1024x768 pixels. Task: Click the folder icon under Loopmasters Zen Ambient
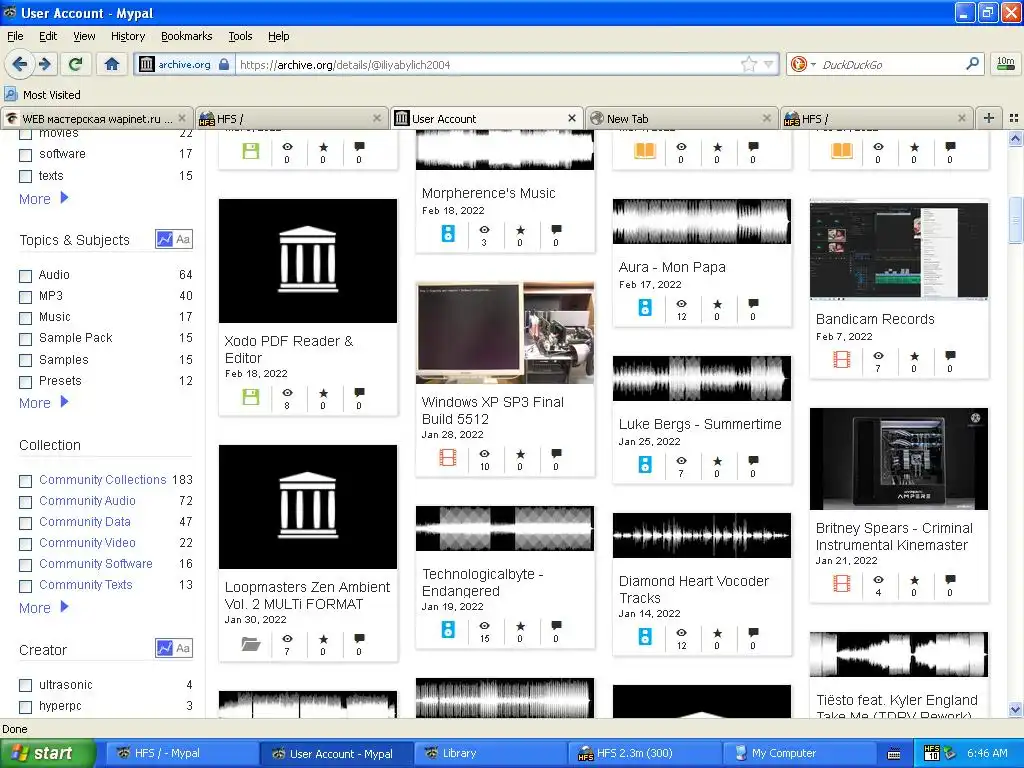[251, 644]
